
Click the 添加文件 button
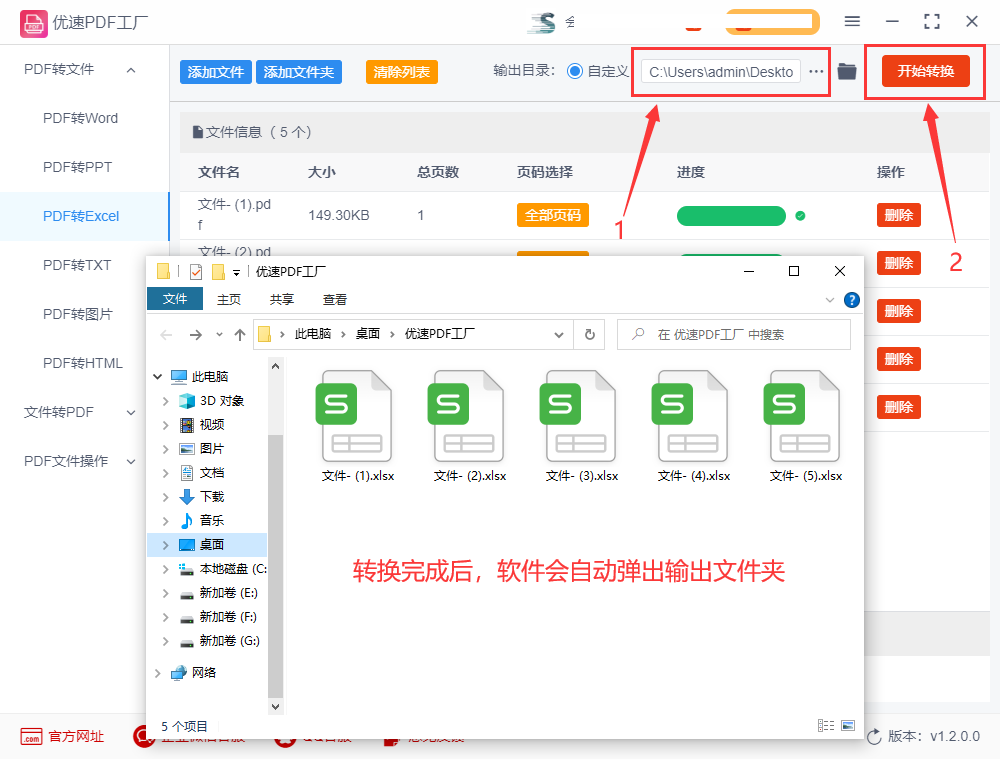coord(216,72)
